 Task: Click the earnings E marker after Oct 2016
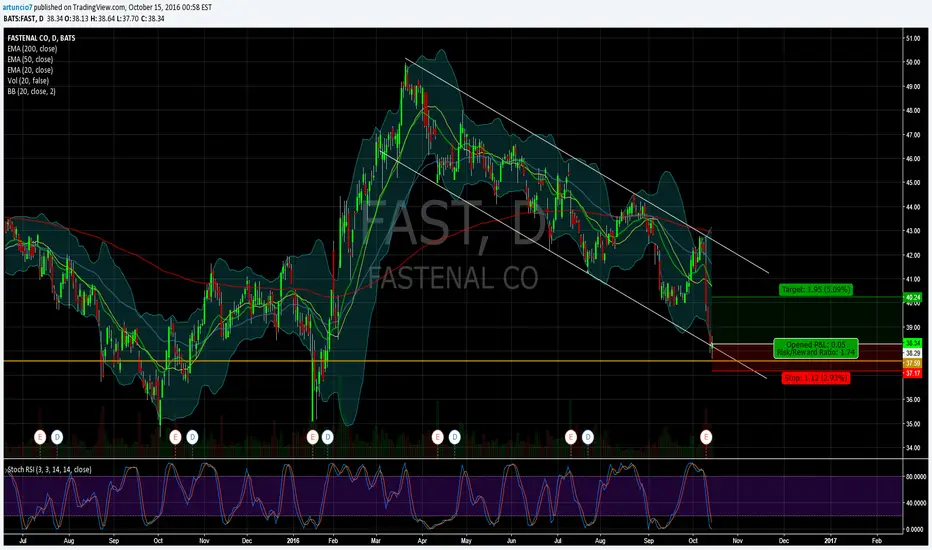pyautogui.click(x=706, y=437)
